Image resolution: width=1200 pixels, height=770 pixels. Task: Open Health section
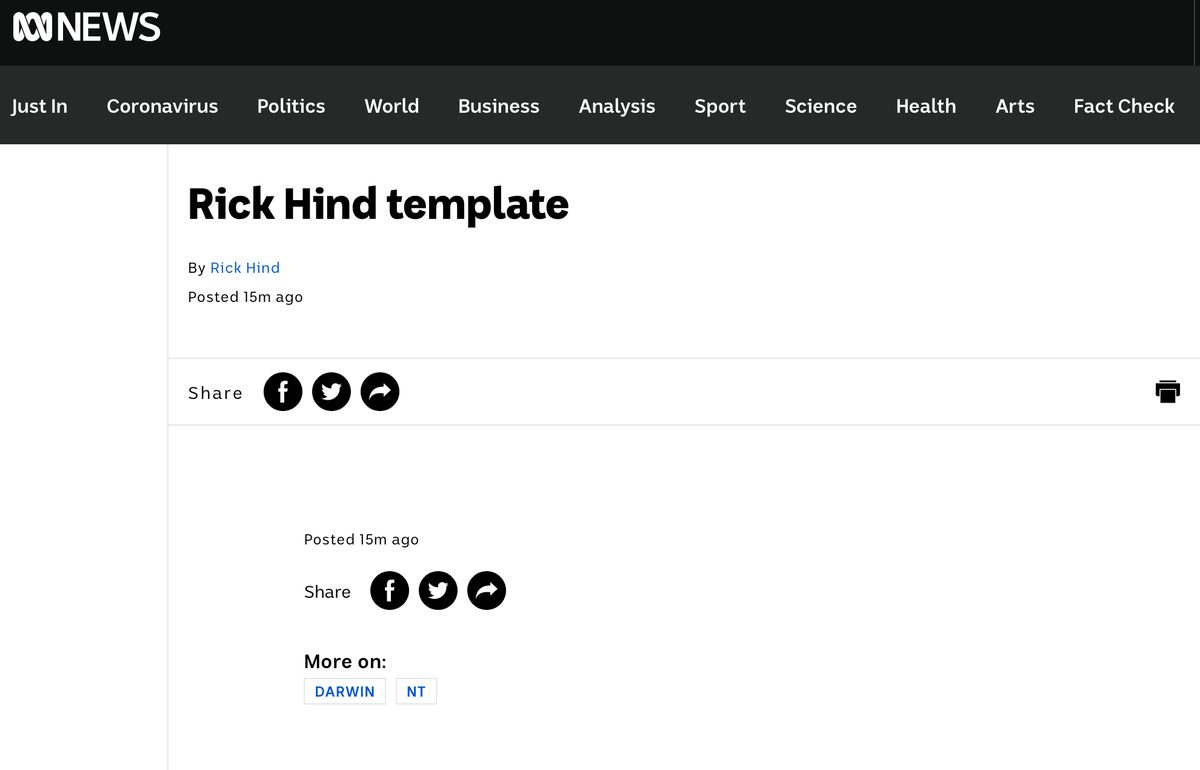point(926,106)
